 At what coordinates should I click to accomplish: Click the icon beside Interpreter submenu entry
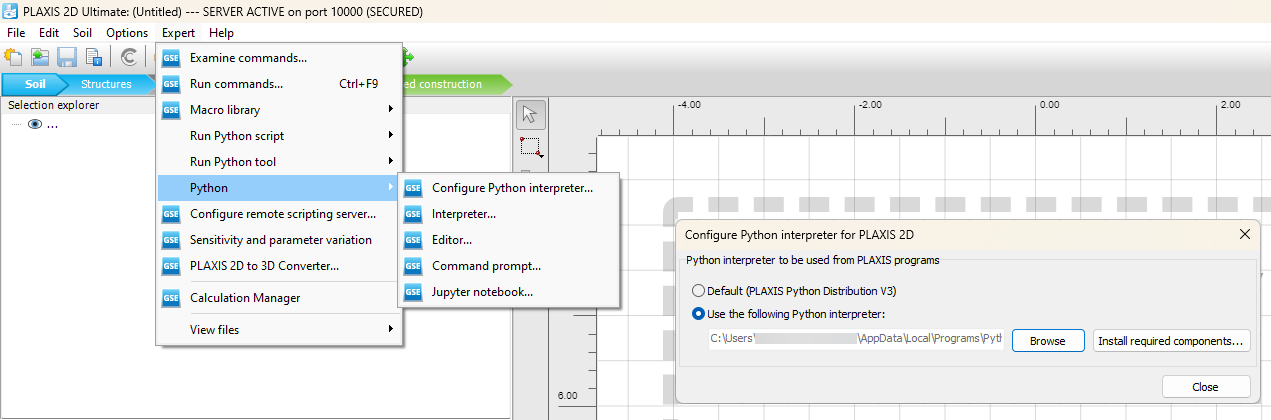tap(413, 214)
